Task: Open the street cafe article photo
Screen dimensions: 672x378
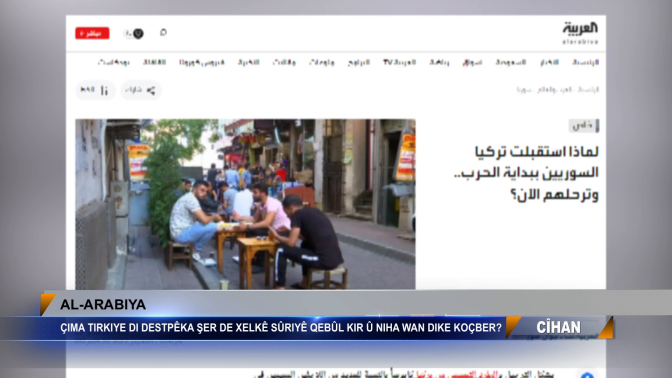Action: pos(245,204)
